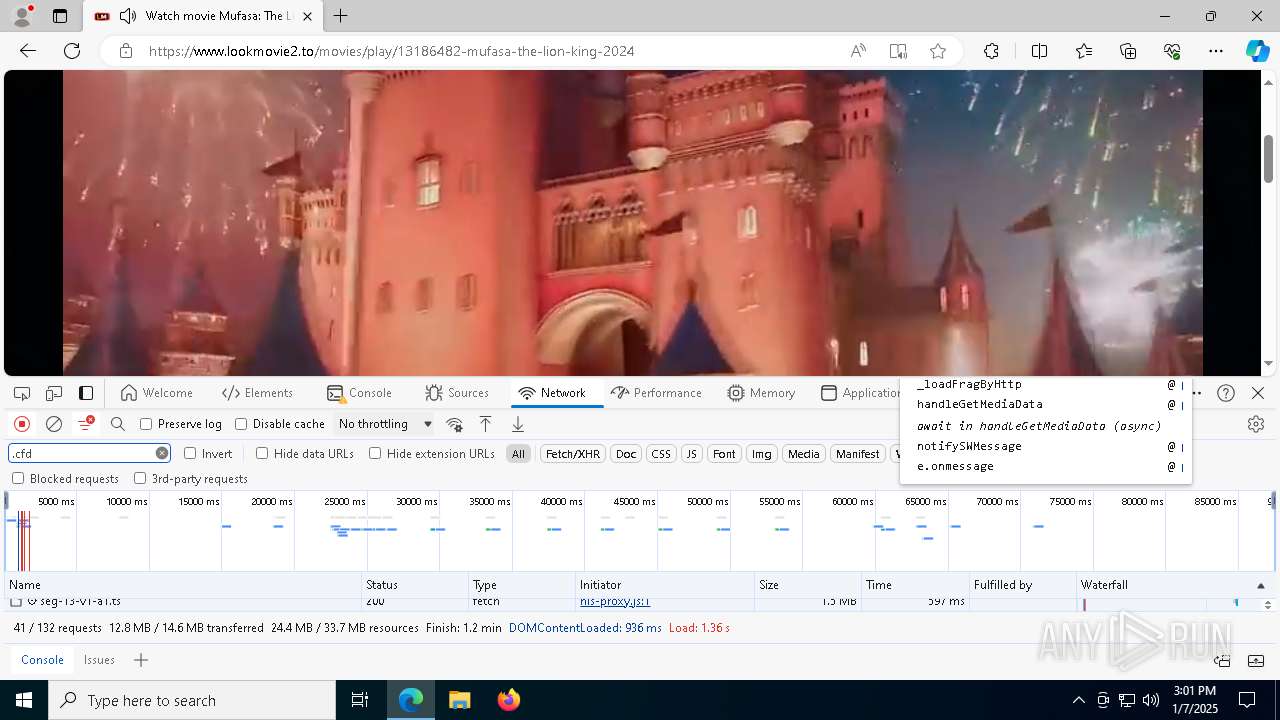Open Collections in Edge toolbar
Image resolution: width=1280 pixels, height=720 pixels.
(x=1128, y=51)
